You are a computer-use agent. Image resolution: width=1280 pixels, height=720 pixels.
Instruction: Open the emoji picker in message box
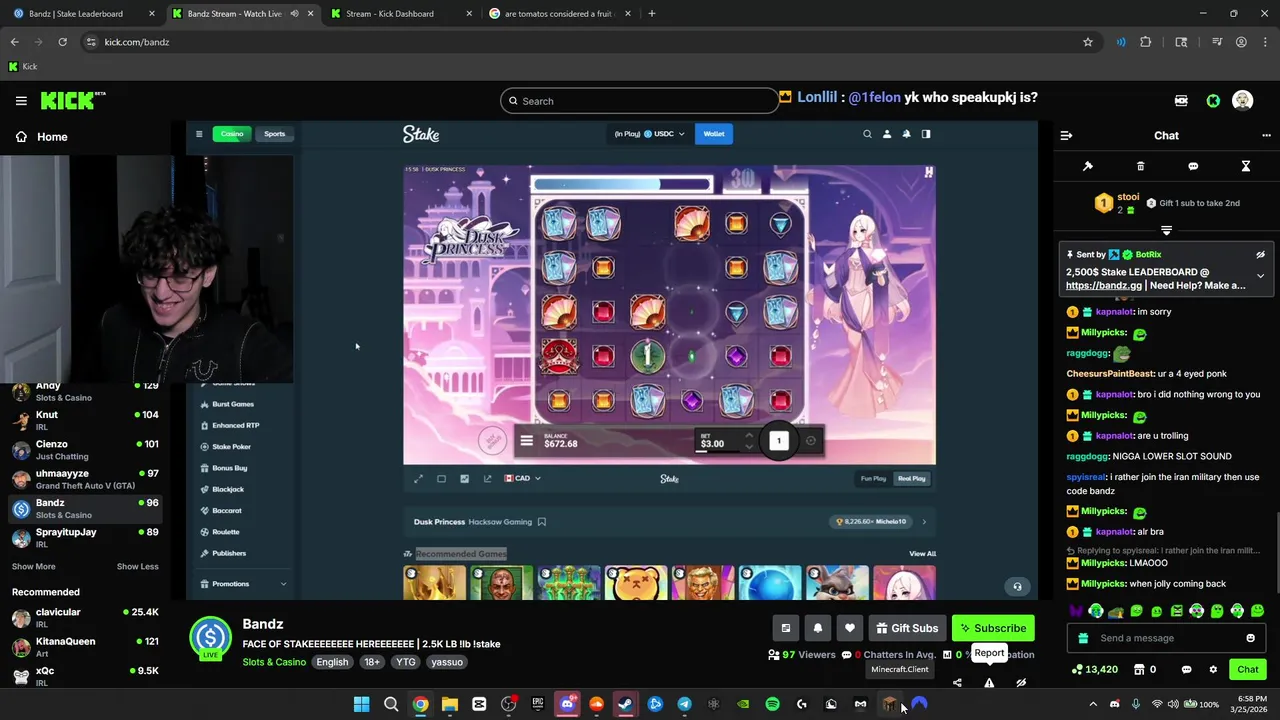click(x=1250, y=638)
